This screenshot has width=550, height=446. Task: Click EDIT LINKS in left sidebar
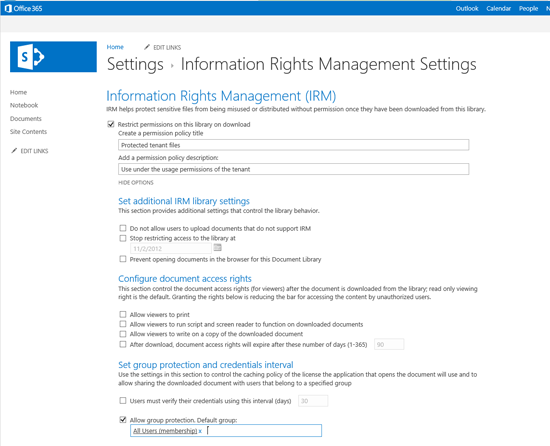pyautogui.click(x=34, y=151)
